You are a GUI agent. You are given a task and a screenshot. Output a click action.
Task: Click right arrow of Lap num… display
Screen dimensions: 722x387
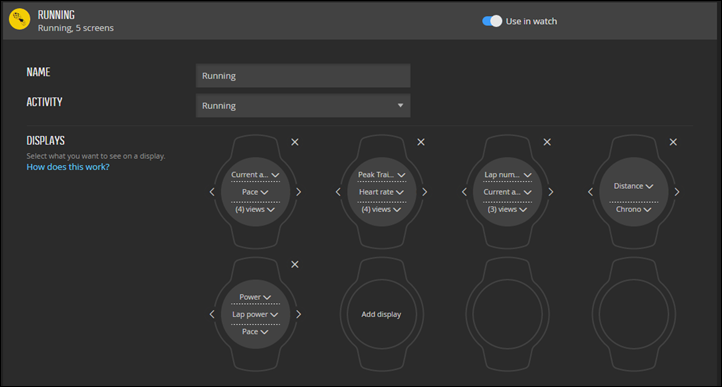point(551,192)
